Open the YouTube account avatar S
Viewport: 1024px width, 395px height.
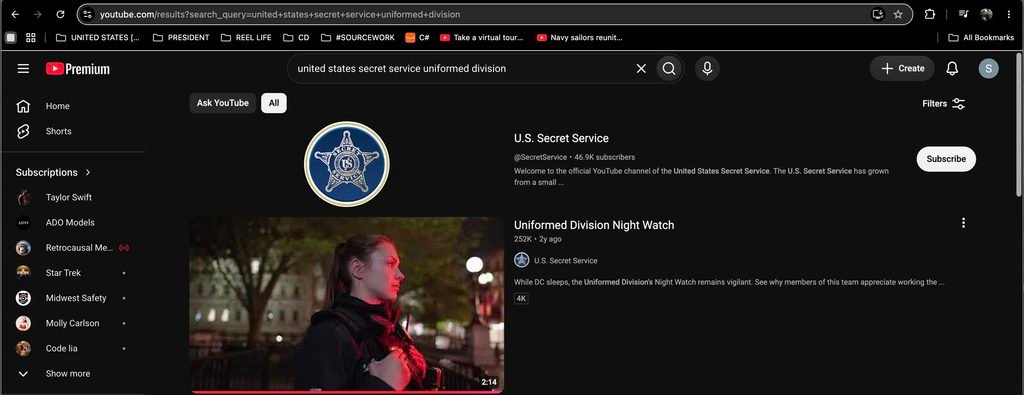988,69
